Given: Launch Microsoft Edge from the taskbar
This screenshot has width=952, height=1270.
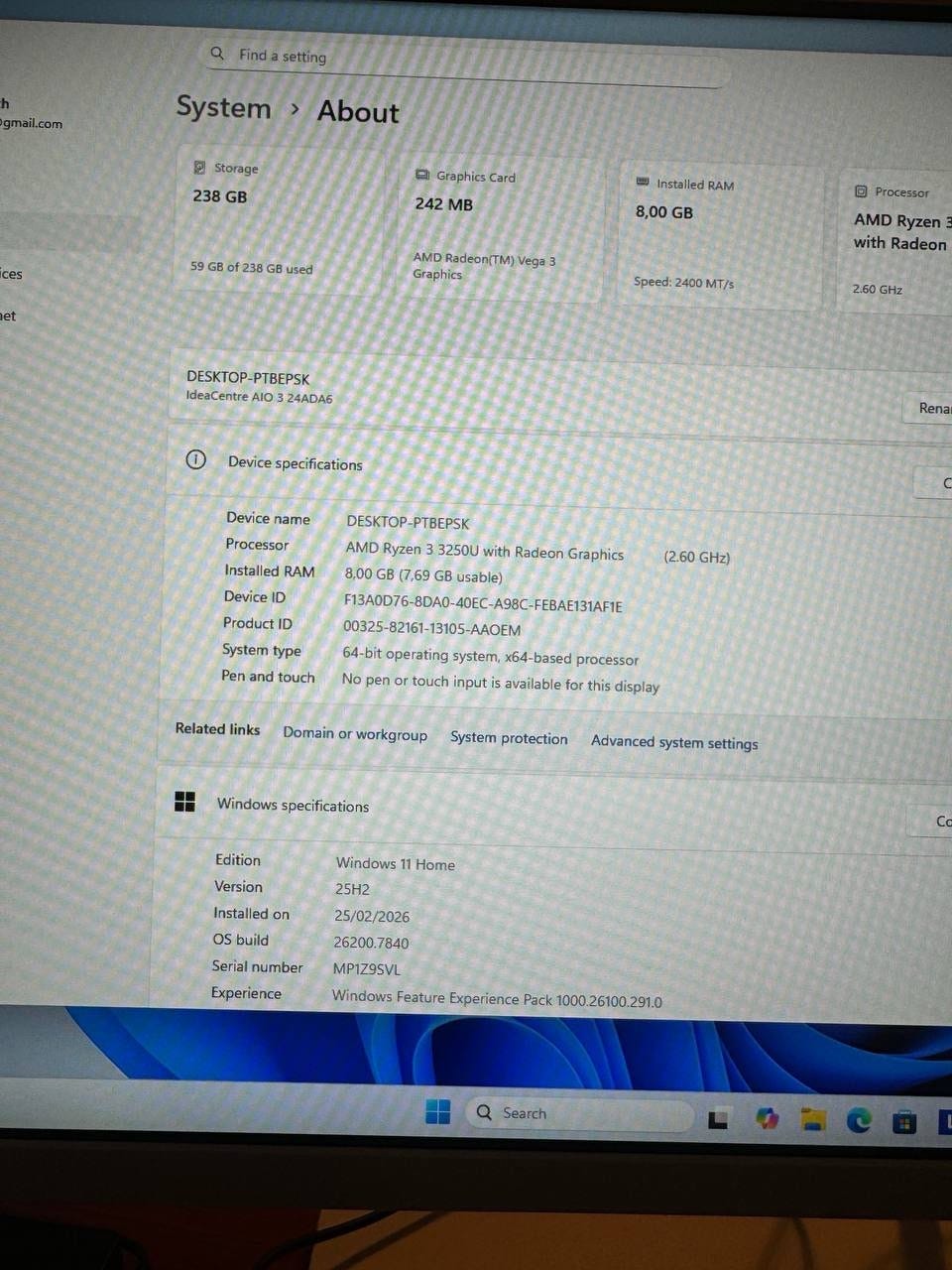Looking at the screenshot, I should point(859,1121).
